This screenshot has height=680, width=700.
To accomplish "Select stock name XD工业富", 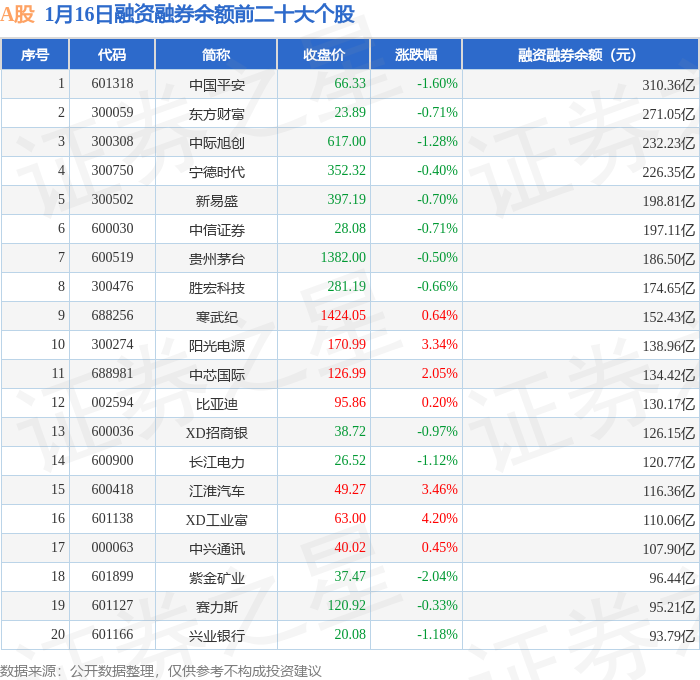I will click(217, 520).
